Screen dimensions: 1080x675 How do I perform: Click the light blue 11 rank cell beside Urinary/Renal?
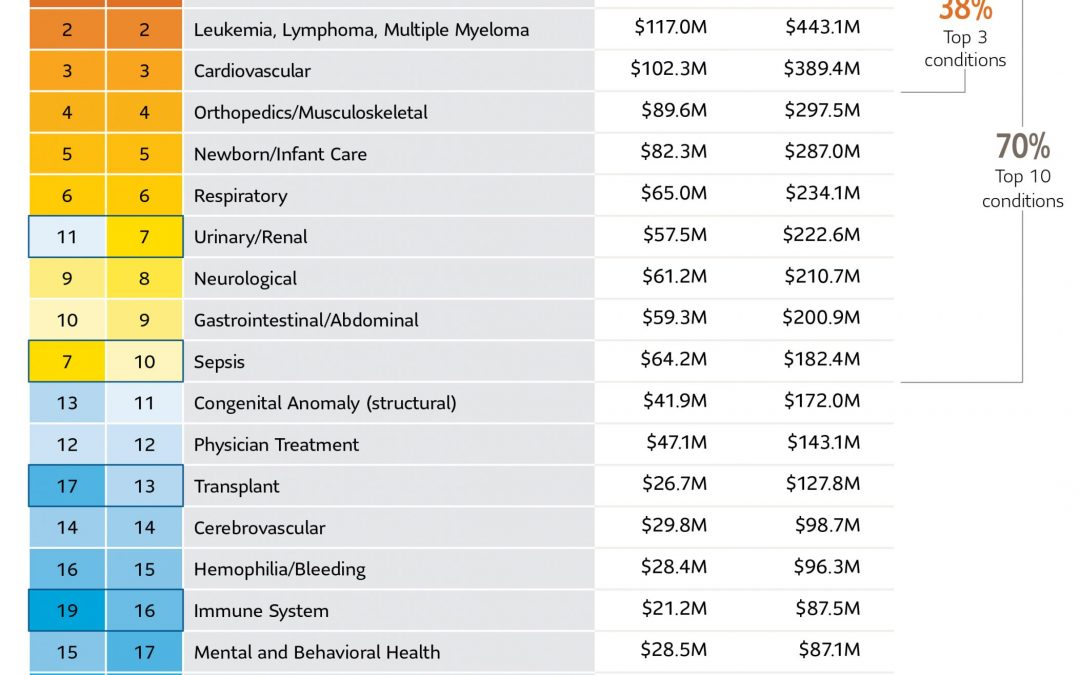pos(67,237)
